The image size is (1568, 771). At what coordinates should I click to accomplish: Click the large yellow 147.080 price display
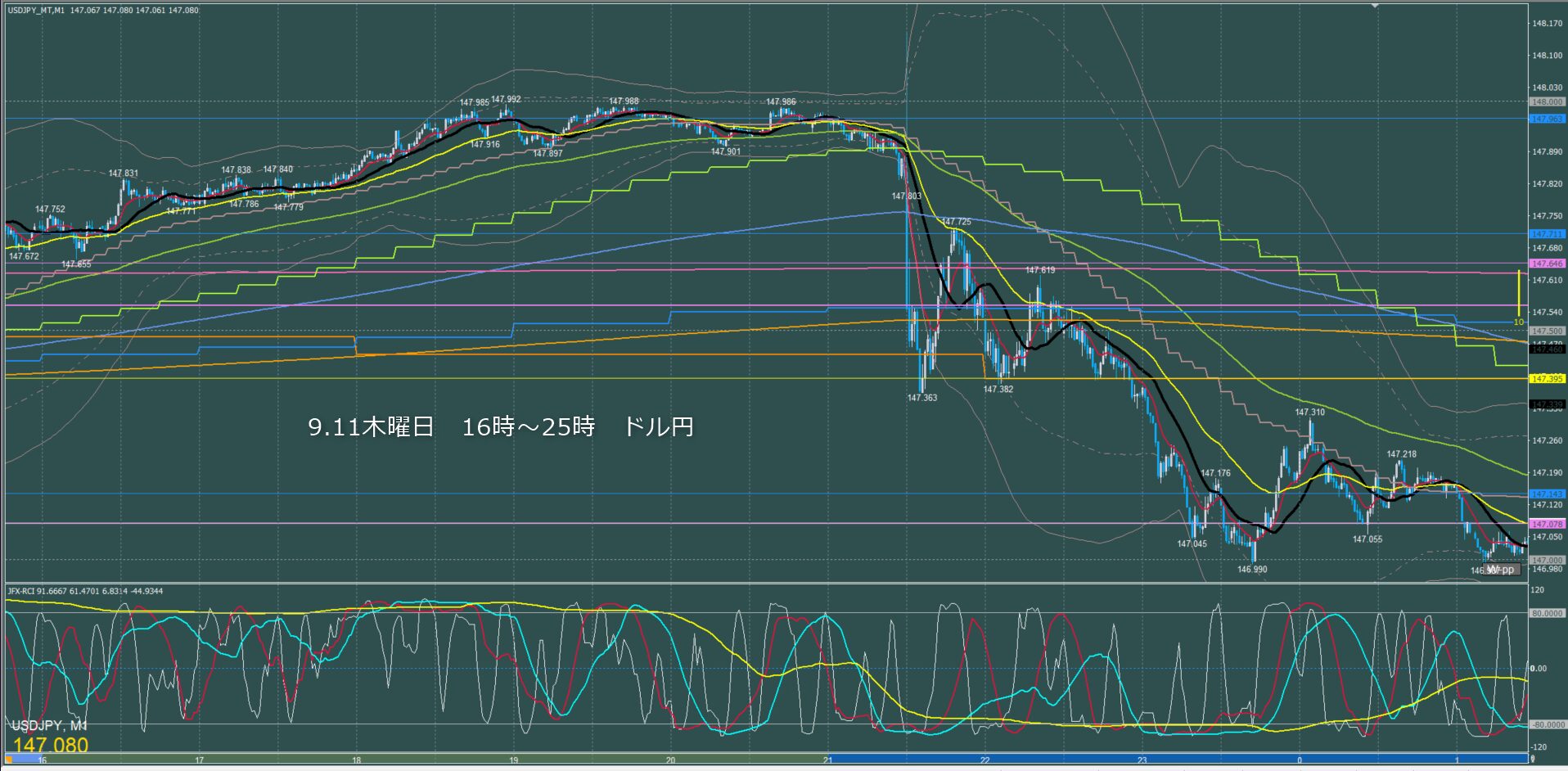tap(51, 745)
